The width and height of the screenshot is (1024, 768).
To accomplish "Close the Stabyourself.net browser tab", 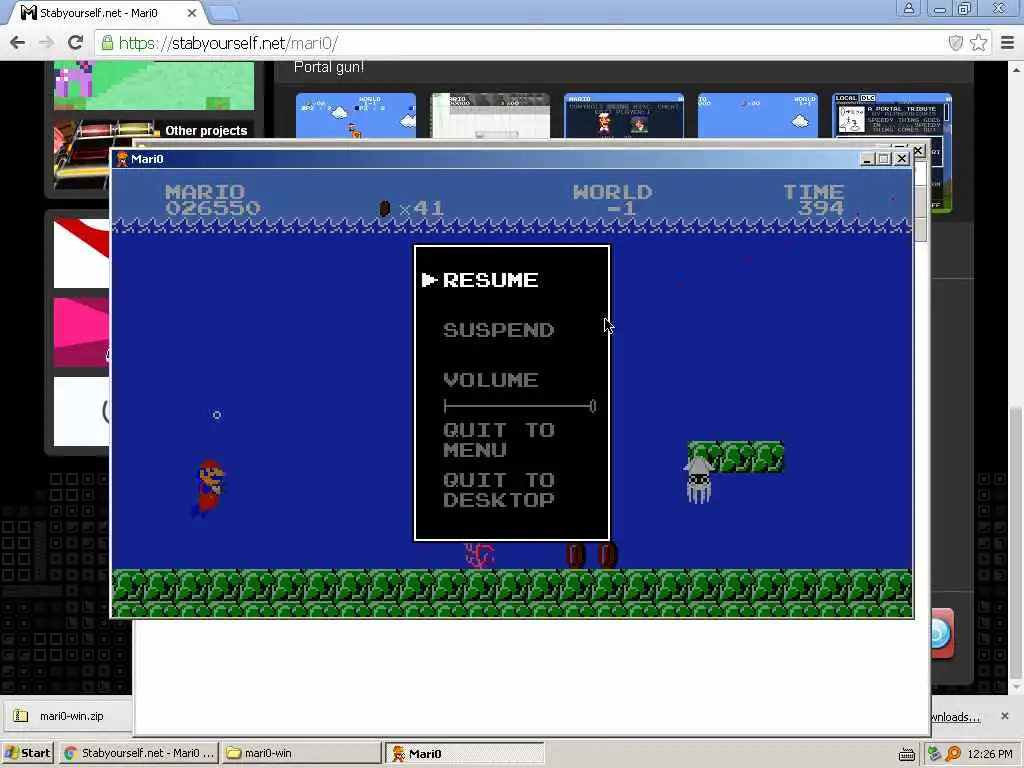I will pyautogui.click(x=192, y=12).
